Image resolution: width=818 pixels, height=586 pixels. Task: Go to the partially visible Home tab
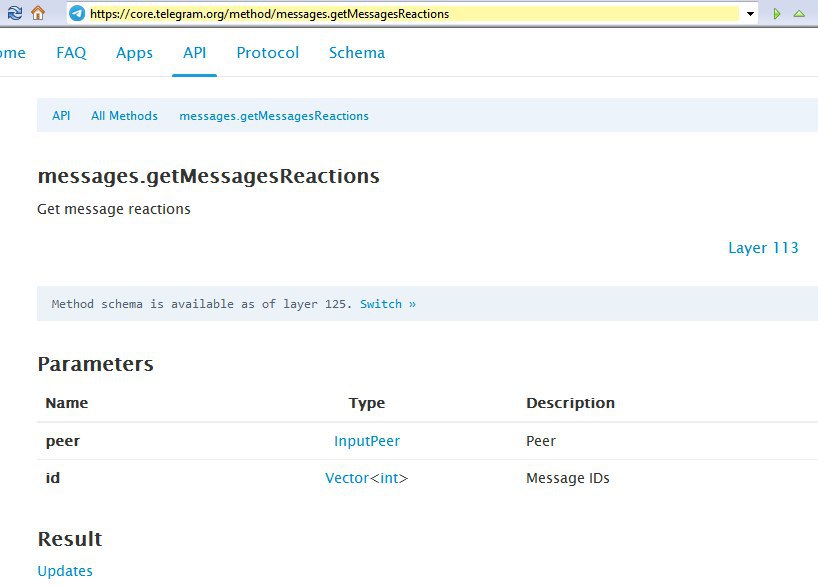pyautogui.click(x=13, y=53)
